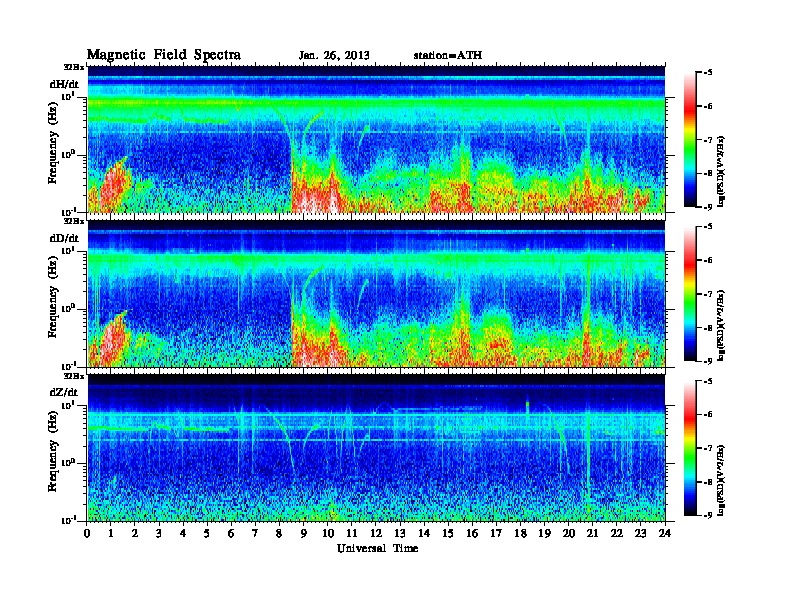Click the dD/dt panel color bar
The width and height of the screenshot is (792, 612).
pos(689,293)
